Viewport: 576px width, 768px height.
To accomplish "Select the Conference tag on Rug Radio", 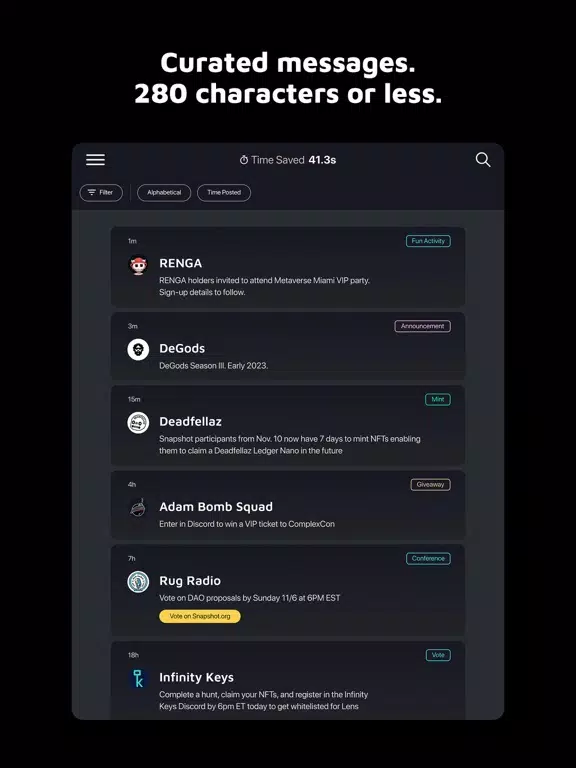I will click(428, 558).
